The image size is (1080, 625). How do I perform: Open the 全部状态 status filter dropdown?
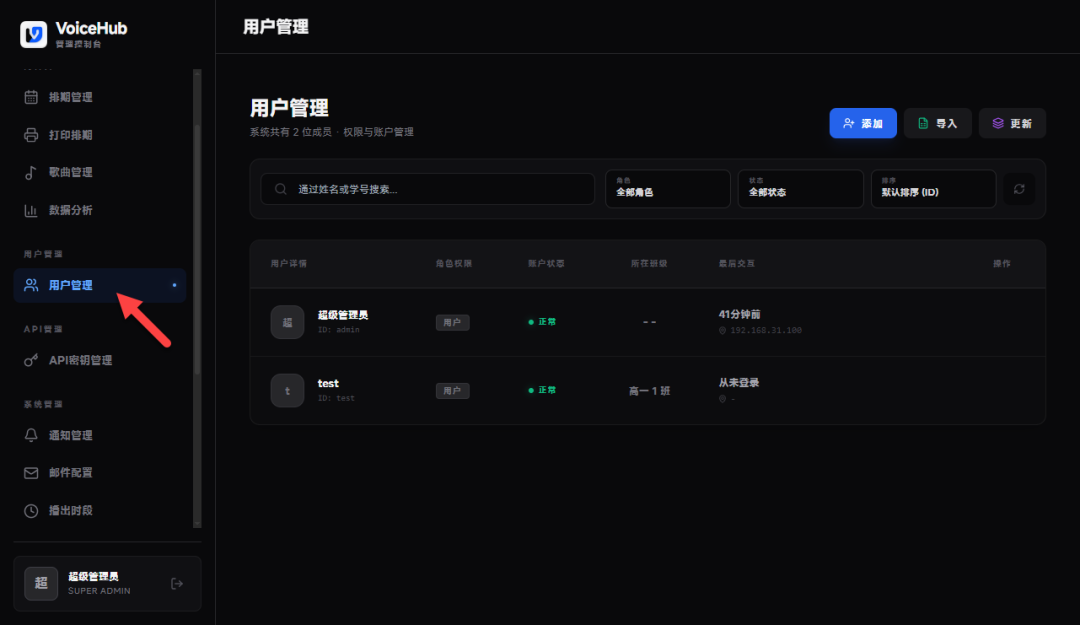coord(799,189)
